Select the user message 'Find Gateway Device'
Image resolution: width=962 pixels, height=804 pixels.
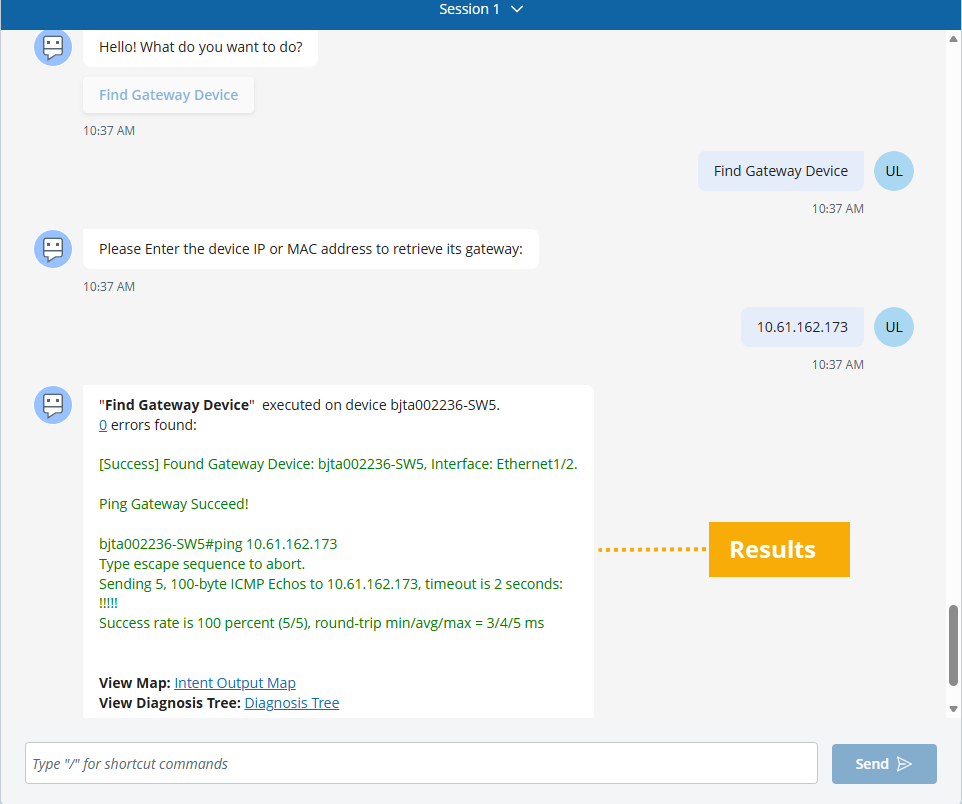[x=780, y=171]
